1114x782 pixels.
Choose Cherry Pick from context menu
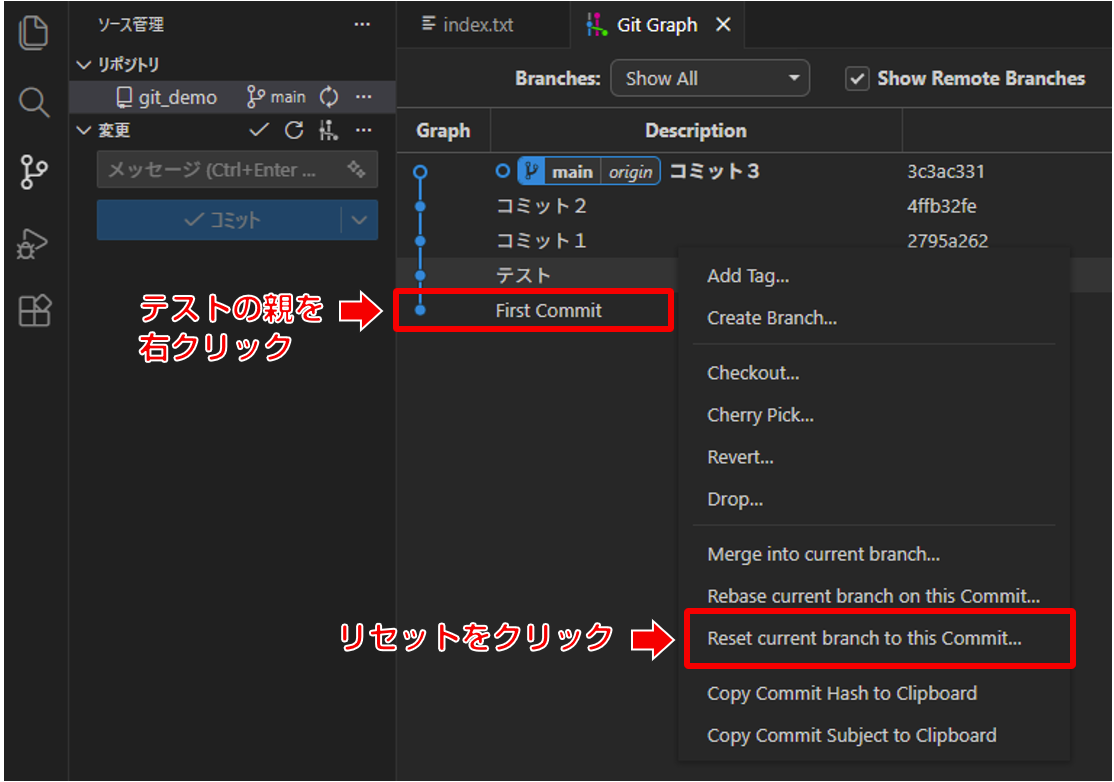tap(760, 415)
